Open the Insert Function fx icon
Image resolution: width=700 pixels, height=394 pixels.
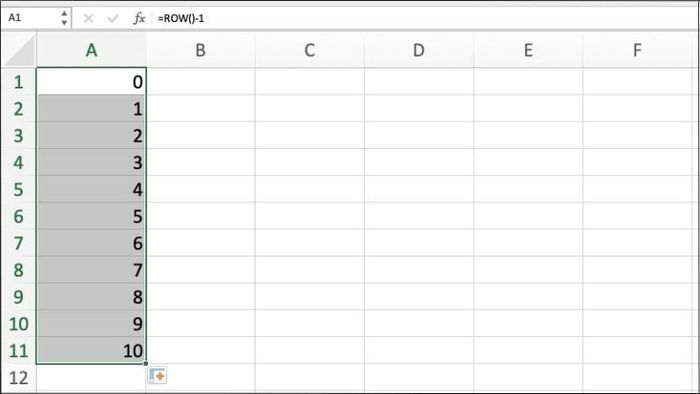click(139, 18)
